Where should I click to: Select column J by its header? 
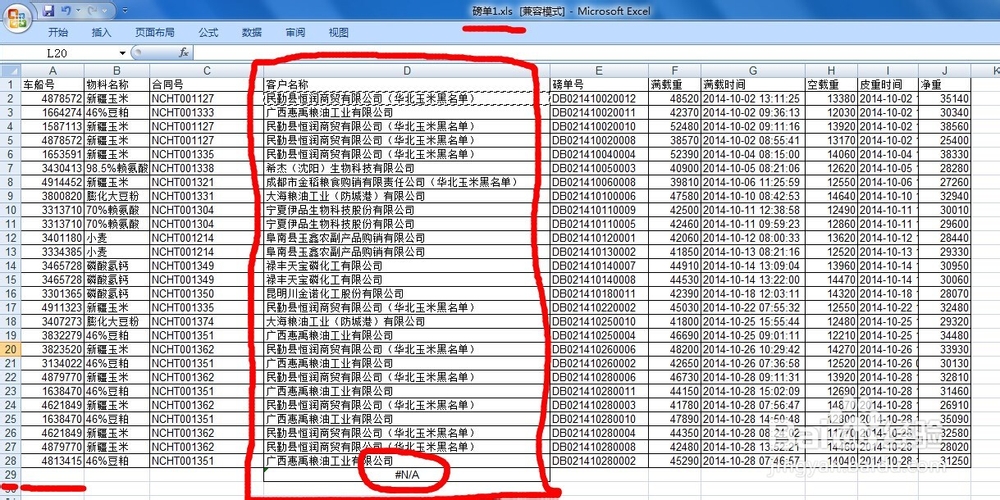945,71
